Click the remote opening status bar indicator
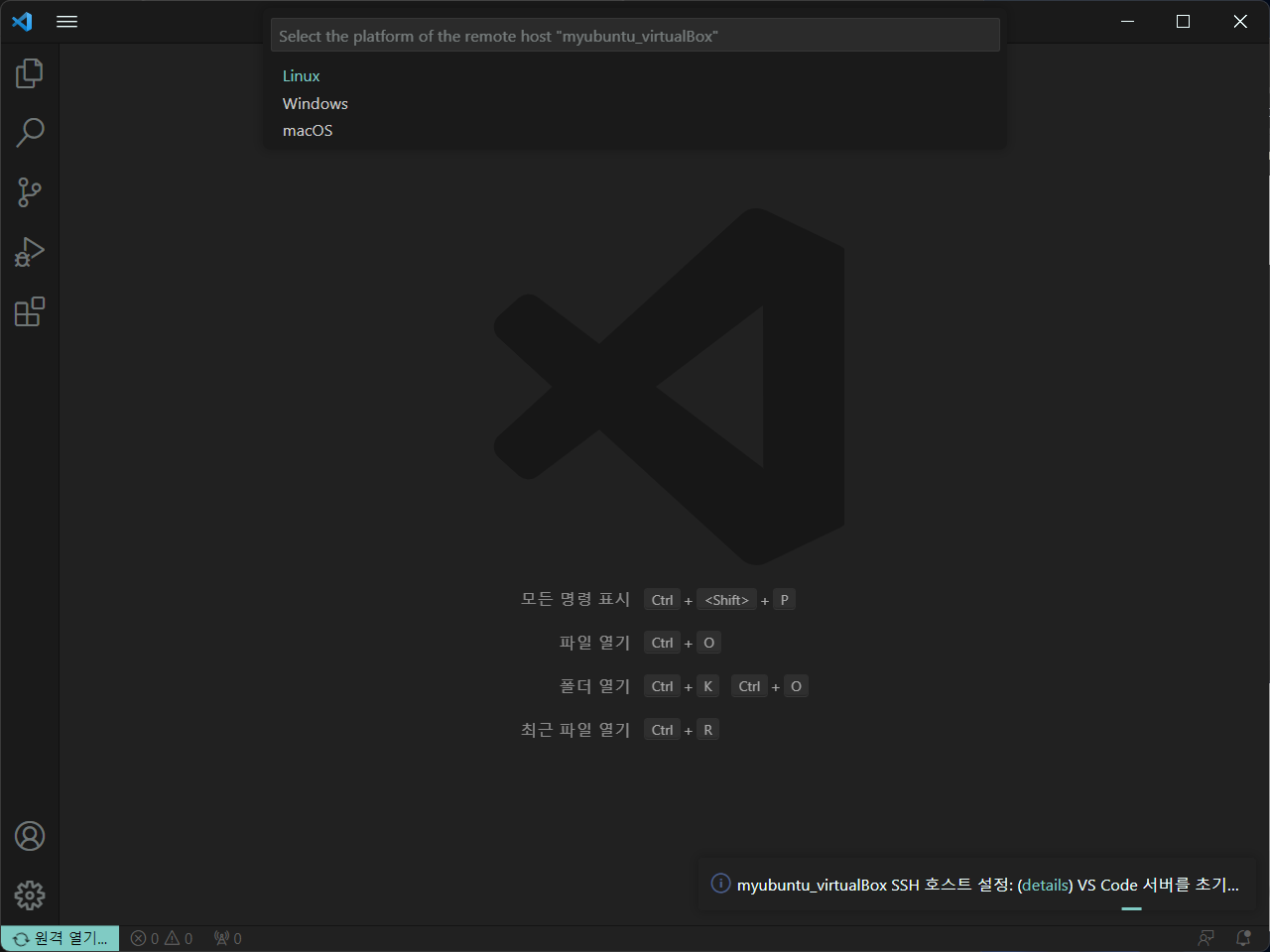The width and height of the screenshot is (1270, 952). pos(61,938)
